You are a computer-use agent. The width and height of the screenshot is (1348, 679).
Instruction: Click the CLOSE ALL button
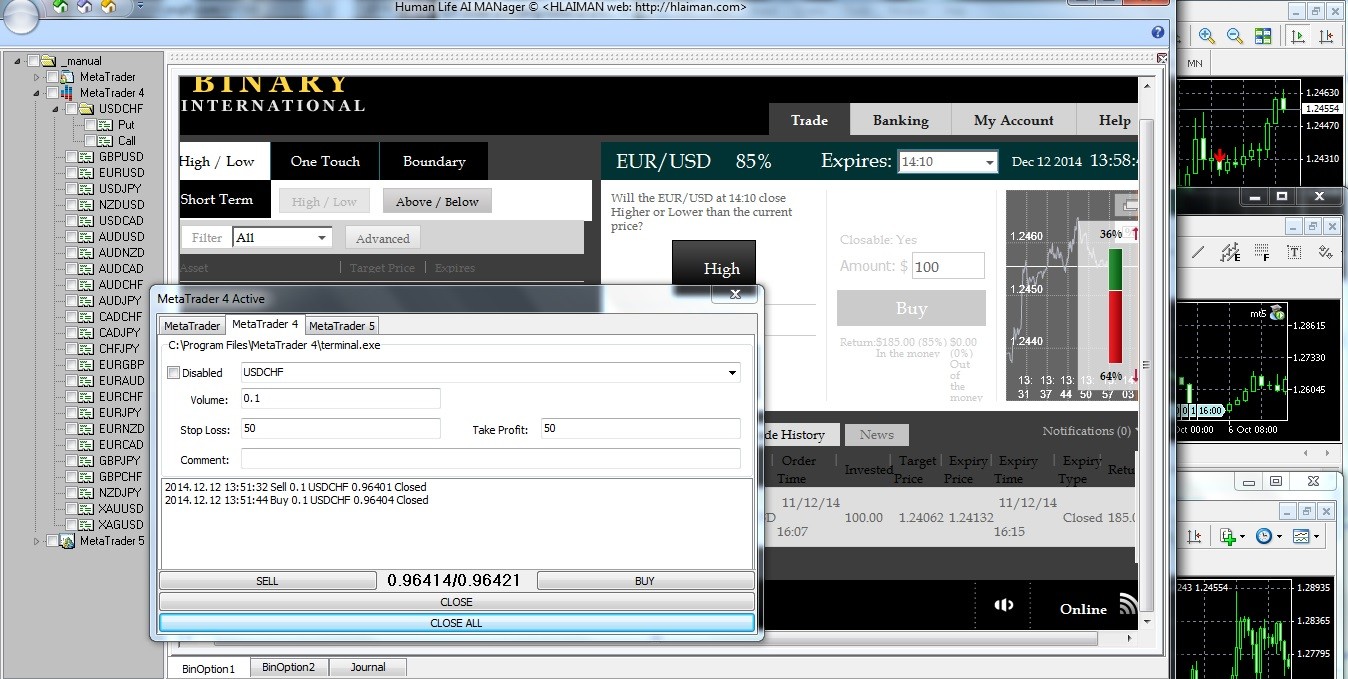click(456, 623)
